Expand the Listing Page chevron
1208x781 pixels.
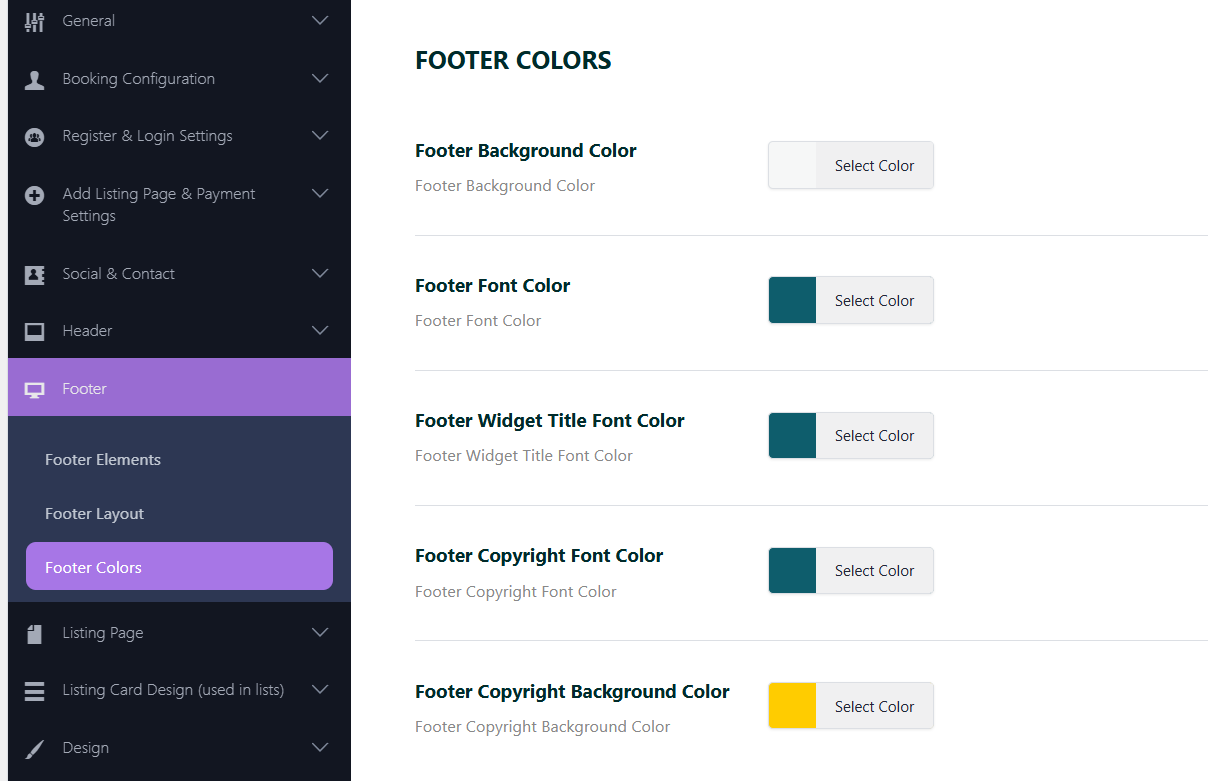point(320,633)
